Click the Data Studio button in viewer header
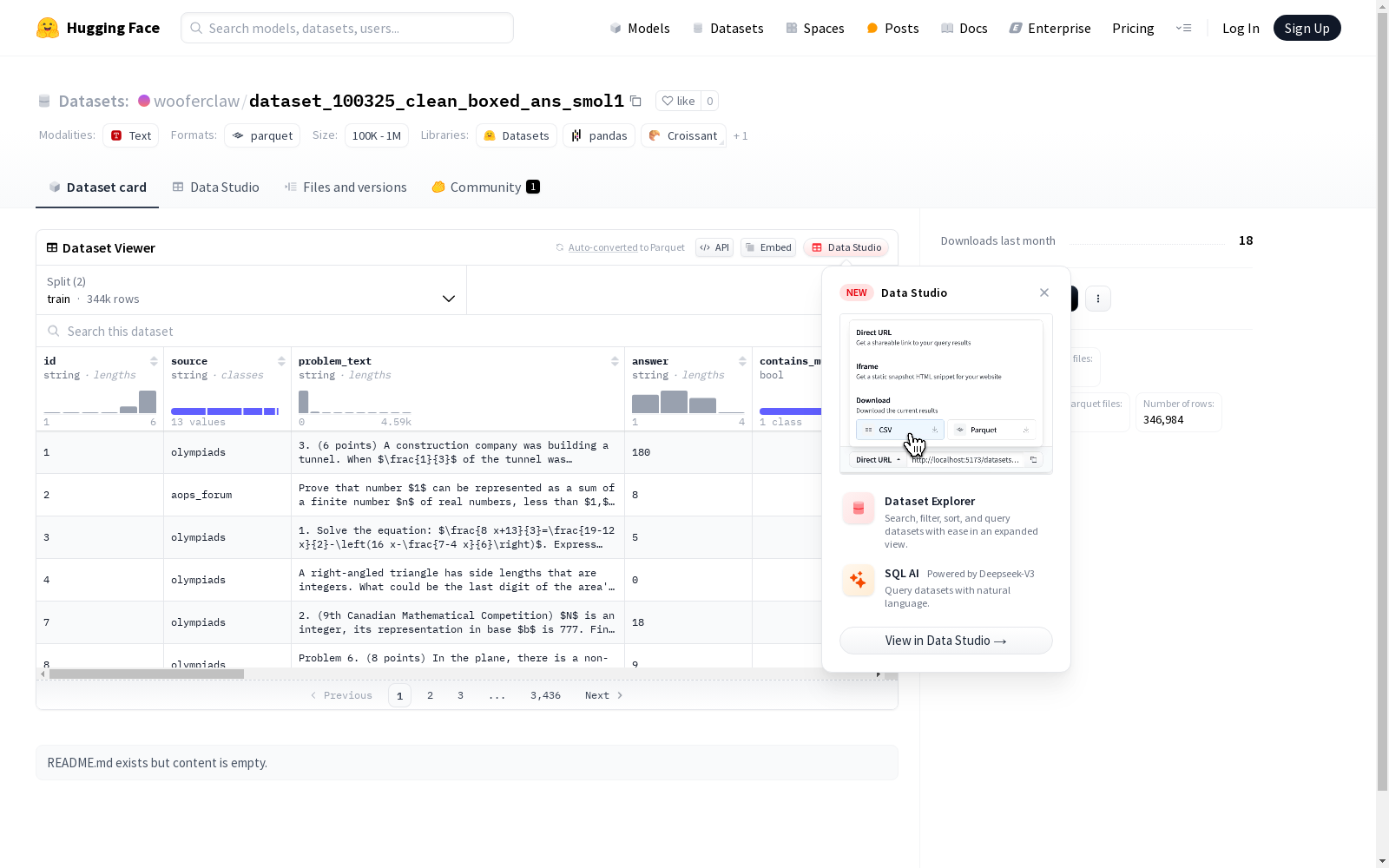This screenshot has height=868, width=1389. [x=846, y=247]
